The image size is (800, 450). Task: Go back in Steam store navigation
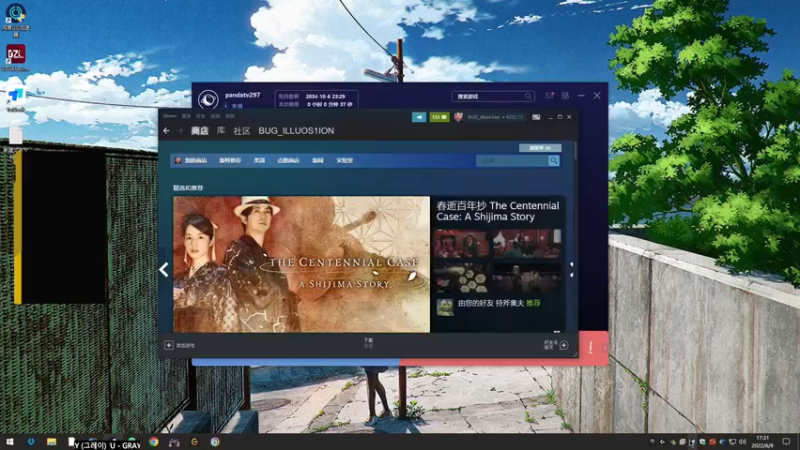click(x=166, y=131)
